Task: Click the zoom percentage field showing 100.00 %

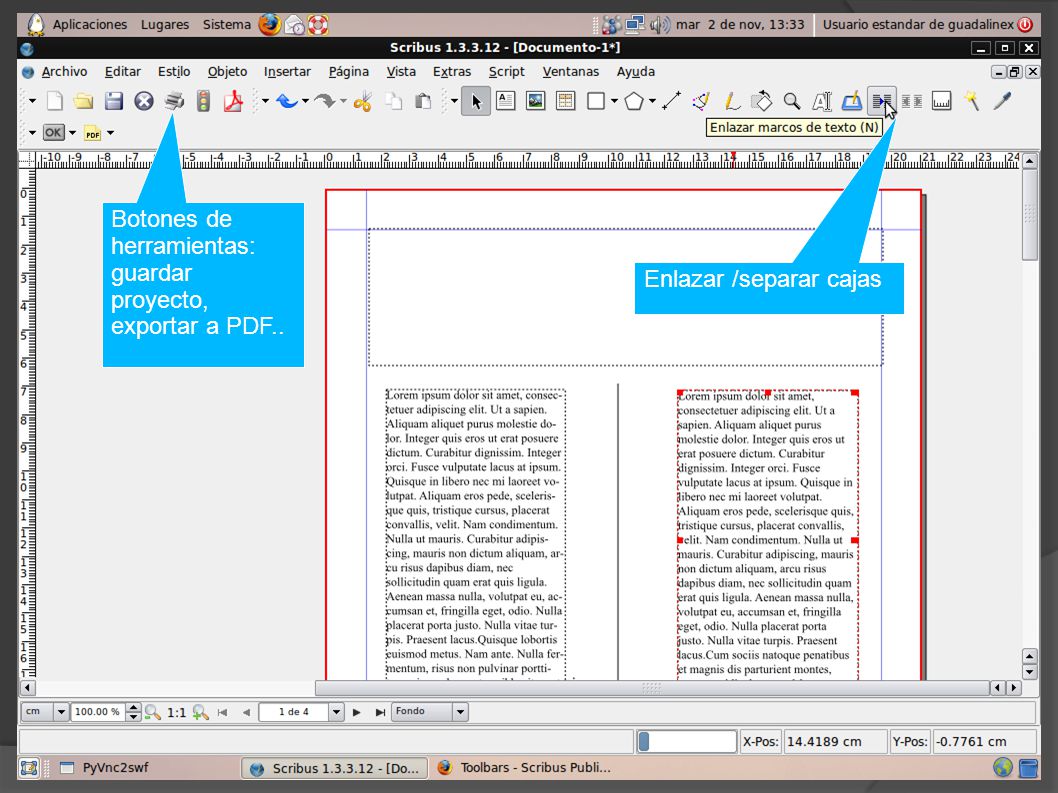Action: [99, 712]
